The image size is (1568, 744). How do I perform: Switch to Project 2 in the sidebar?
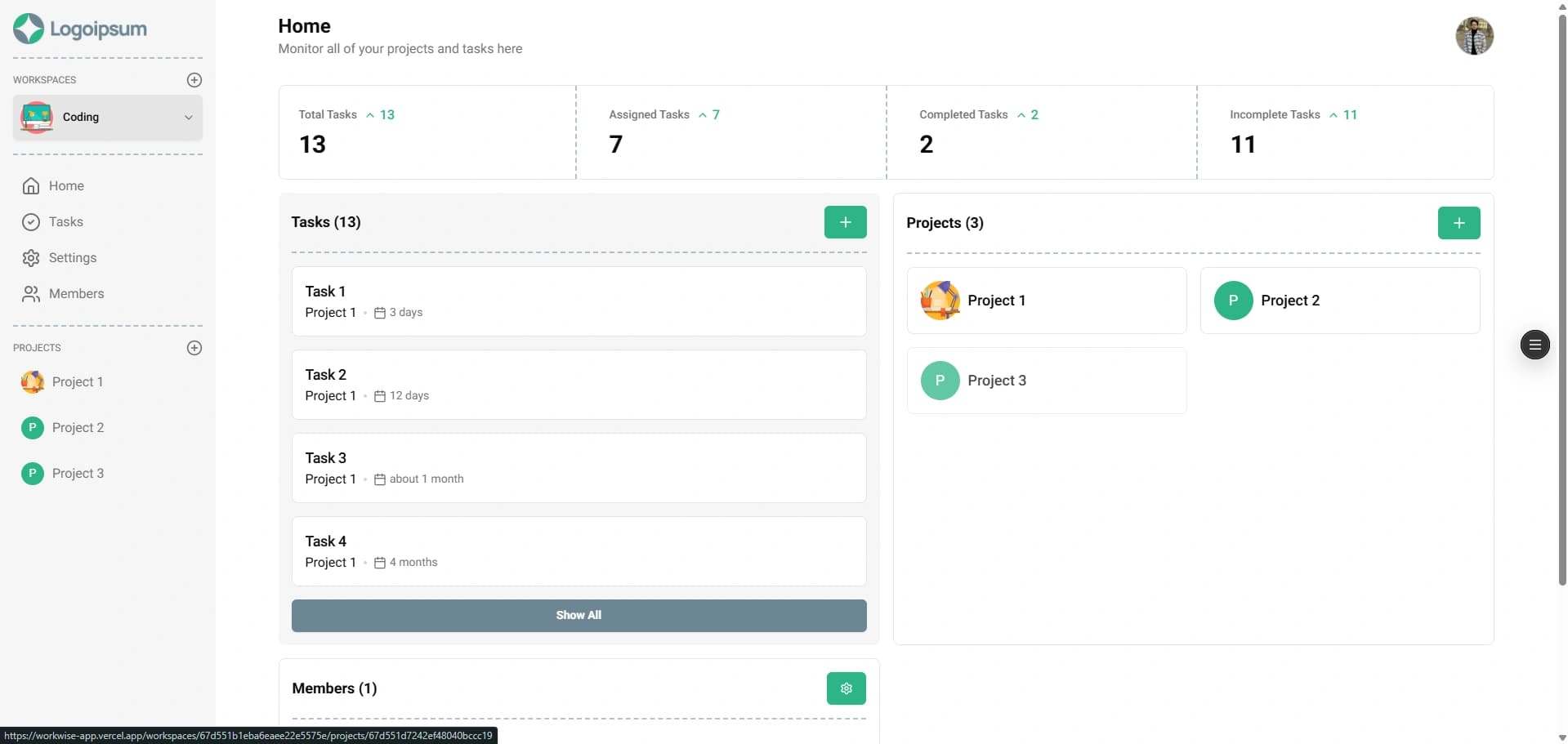(78, 427)
